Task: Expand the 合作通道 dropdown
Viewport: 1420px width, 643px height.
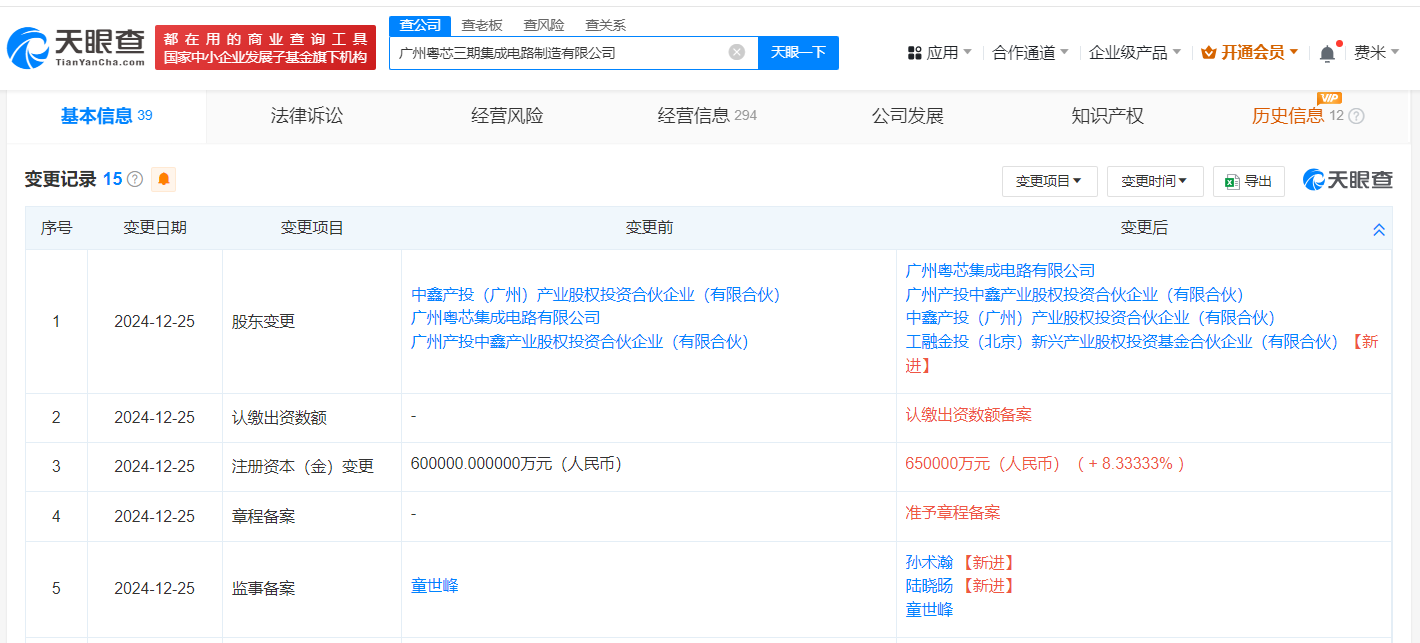Action: pyautogui.click(x=1030, y=52)
